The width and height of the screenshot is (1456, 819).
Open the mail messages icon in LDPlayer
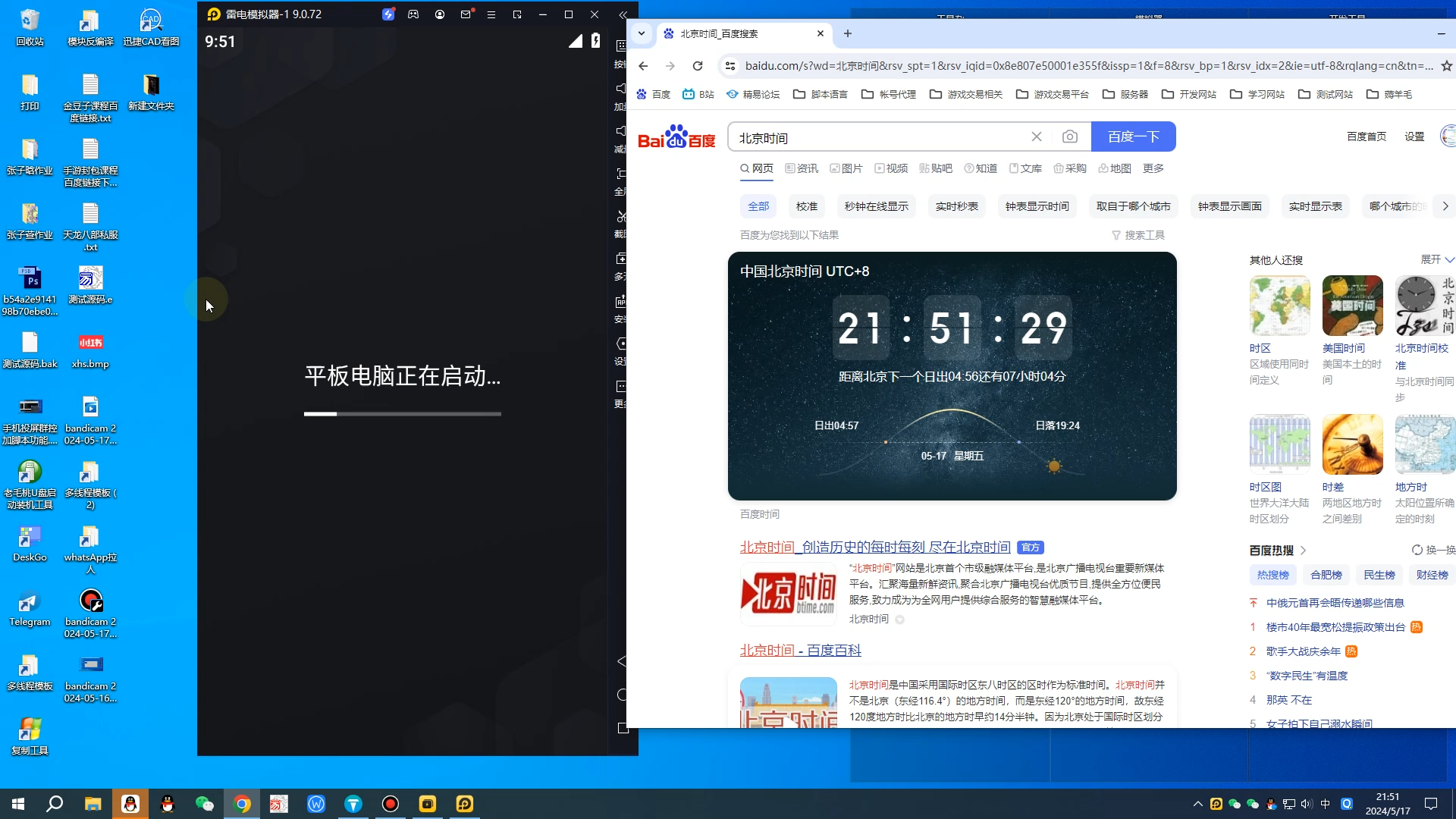tap(466, 14)
